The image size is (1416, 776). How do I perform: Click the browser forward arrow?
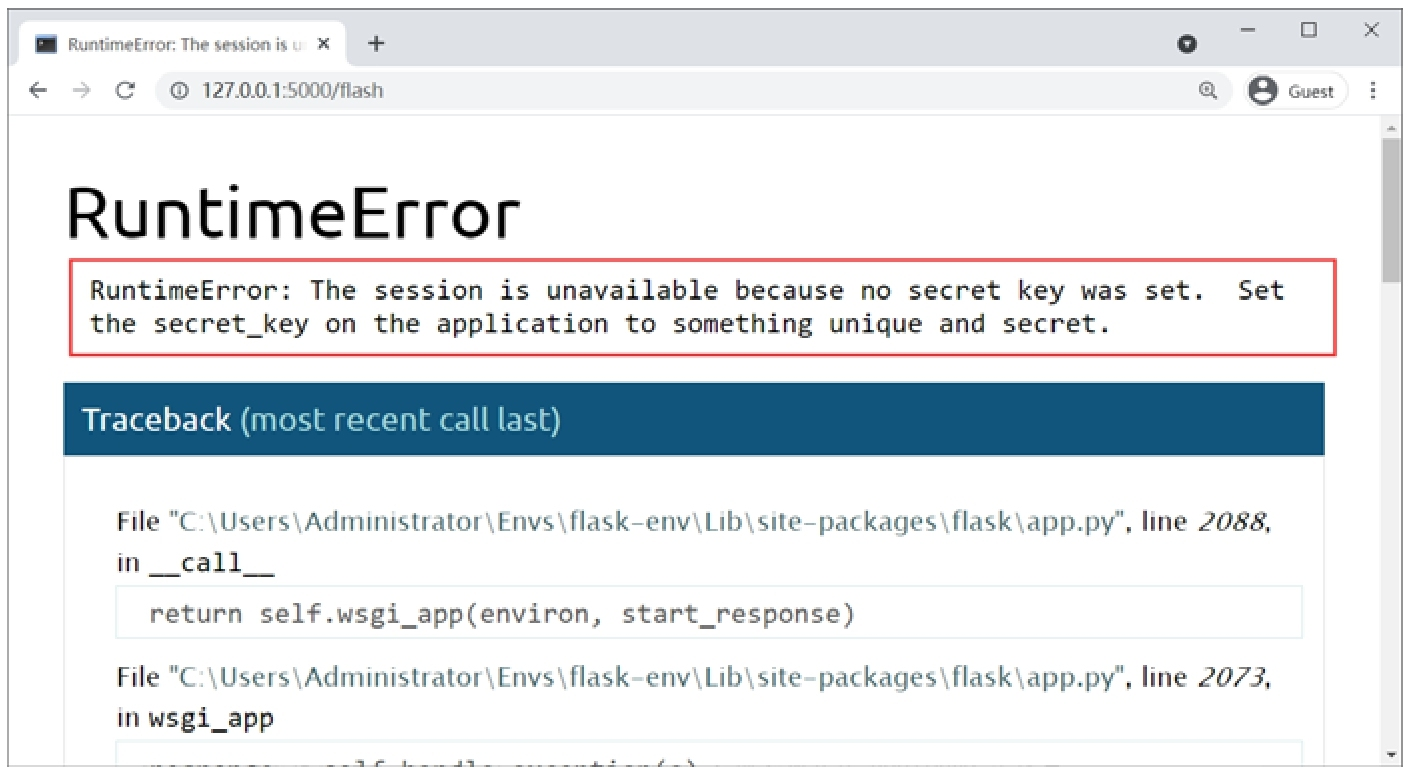pos(82,90)
